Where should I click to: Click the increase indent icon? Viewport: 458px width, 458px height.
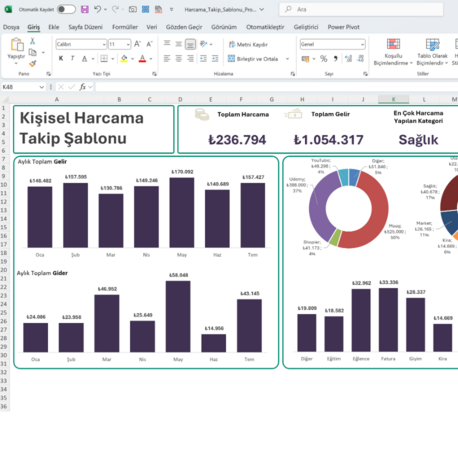[215, 59]
